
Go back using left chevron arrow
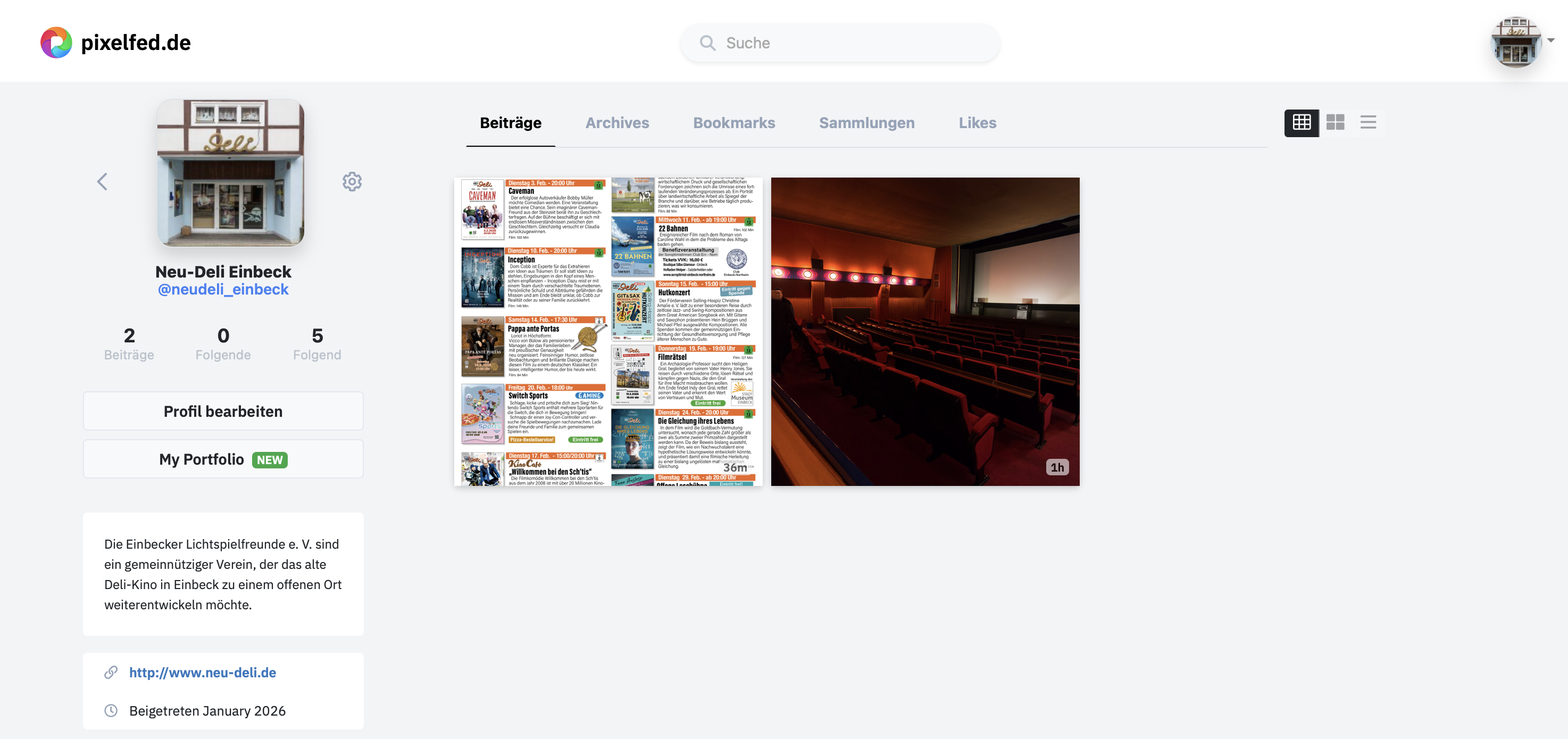pos(102,181)
